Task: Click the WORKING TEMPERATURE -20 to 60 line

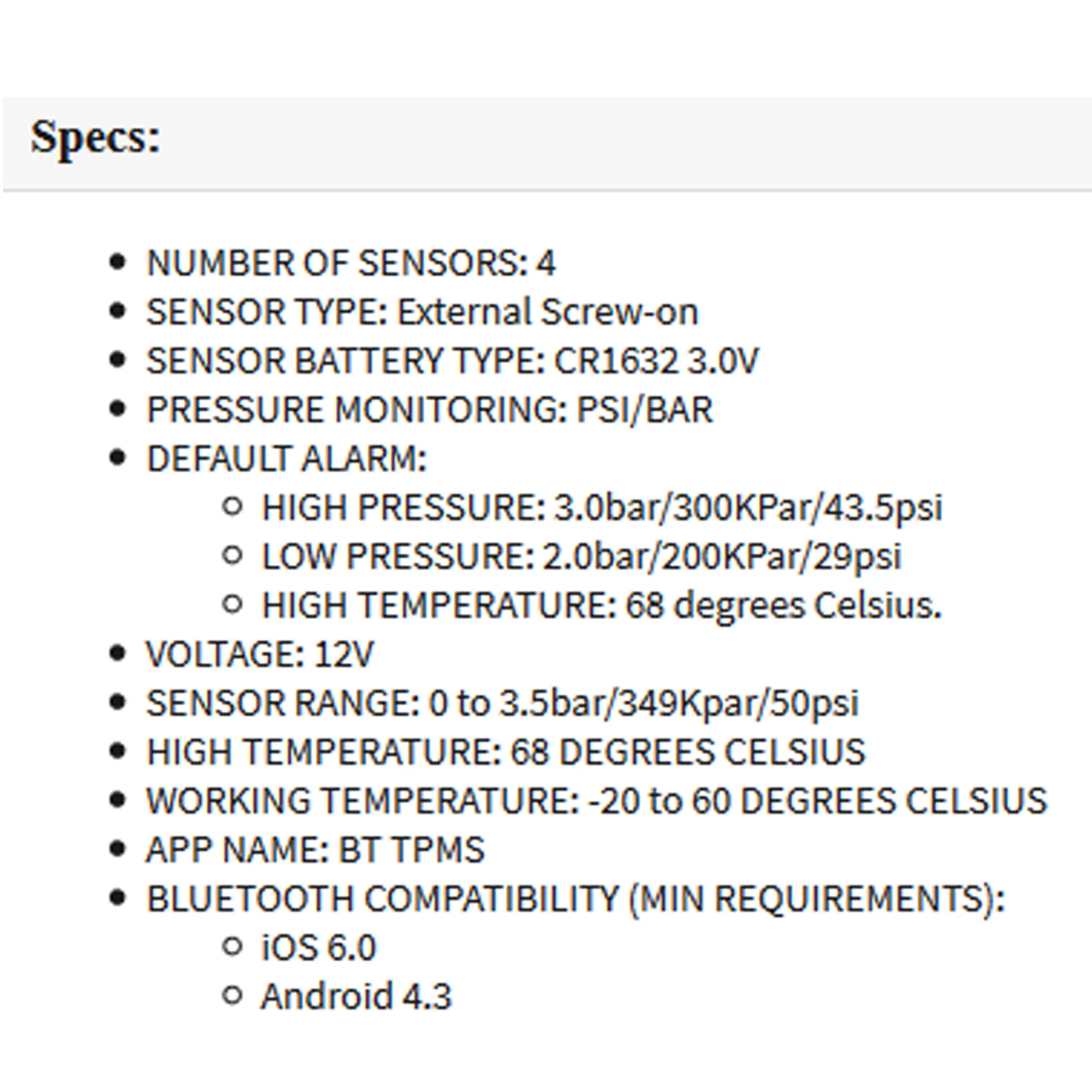Action: coord(597,801)
